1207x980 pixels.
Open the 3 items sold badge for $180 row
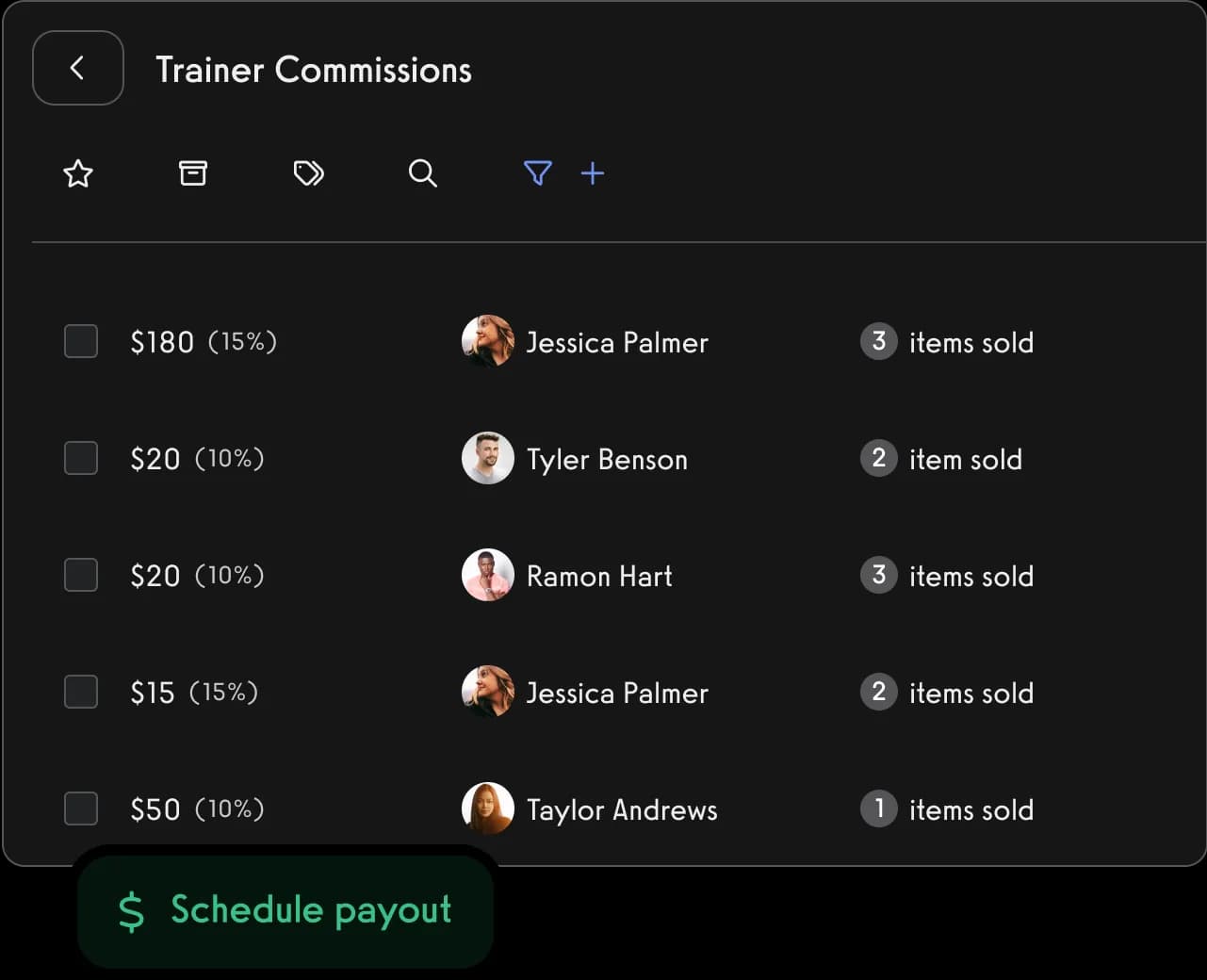coord(879,341)
